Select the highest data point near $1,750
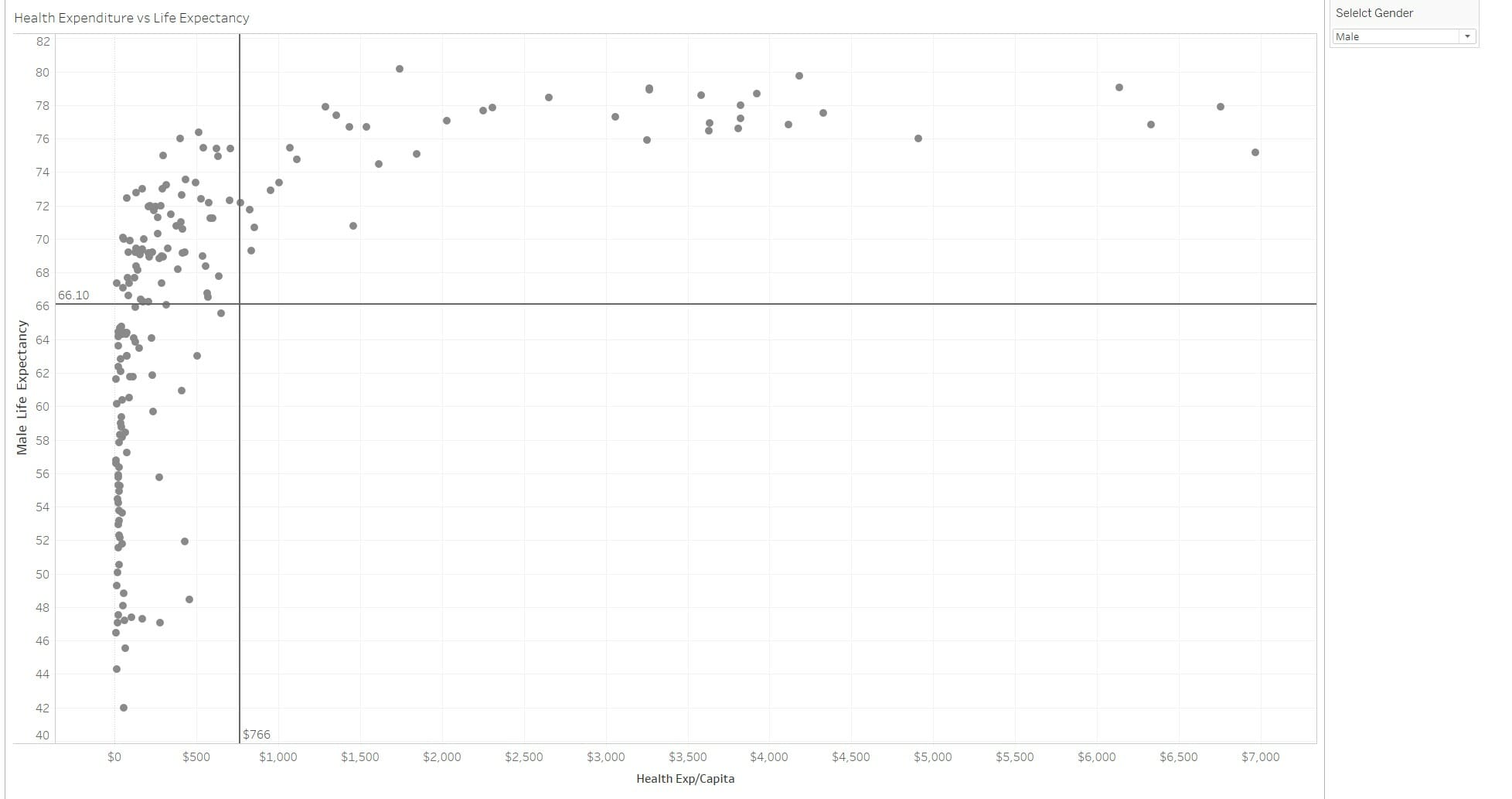Screen dimensions: 1512x799 [400, 69]
